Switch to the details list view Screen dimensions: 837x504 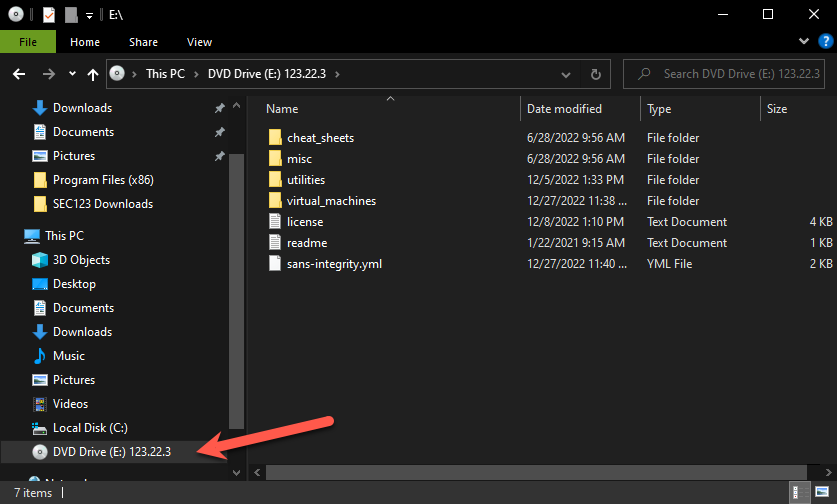point(800,492)
